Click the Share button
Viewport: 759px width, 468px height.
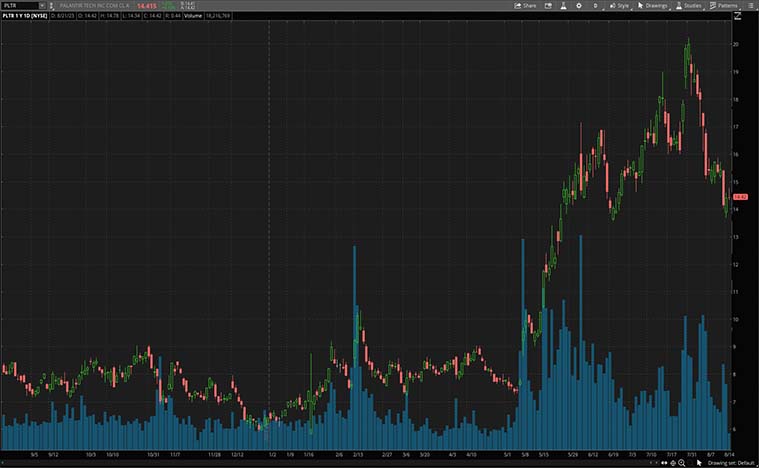click(x=525, y=6)
